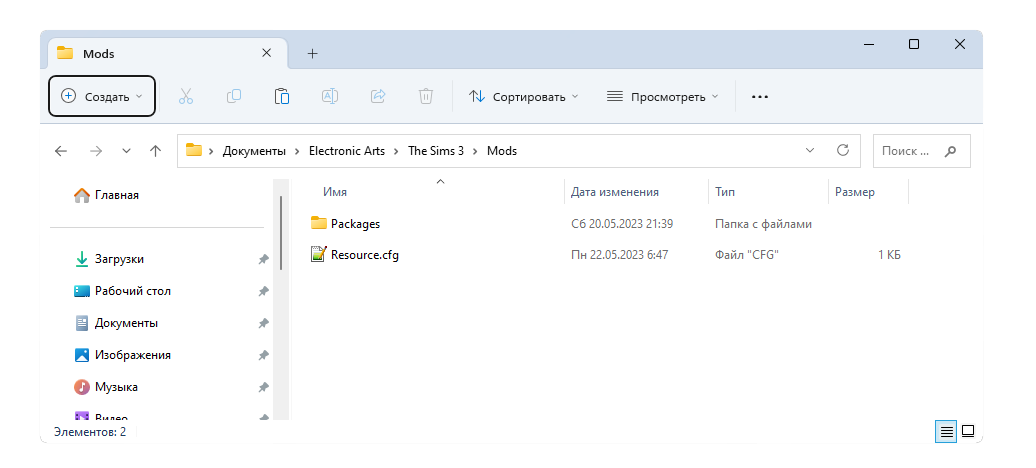Refresh the current folder view
This screenshot has height=468, width=1036.
coord(843,151)
